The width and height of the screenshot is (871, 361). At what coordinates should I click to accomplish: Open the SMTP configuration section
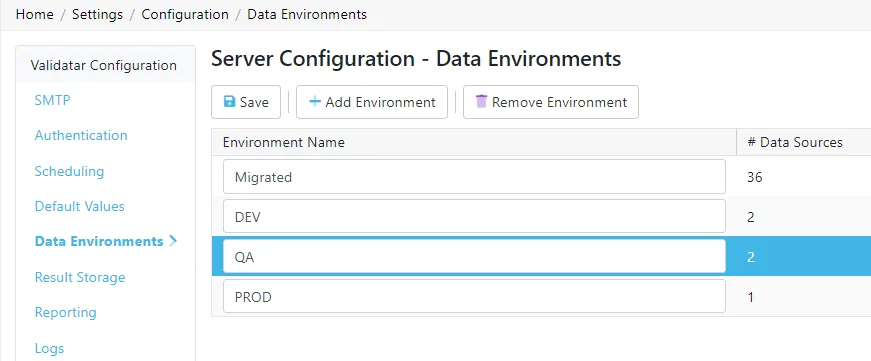[52, 101]
